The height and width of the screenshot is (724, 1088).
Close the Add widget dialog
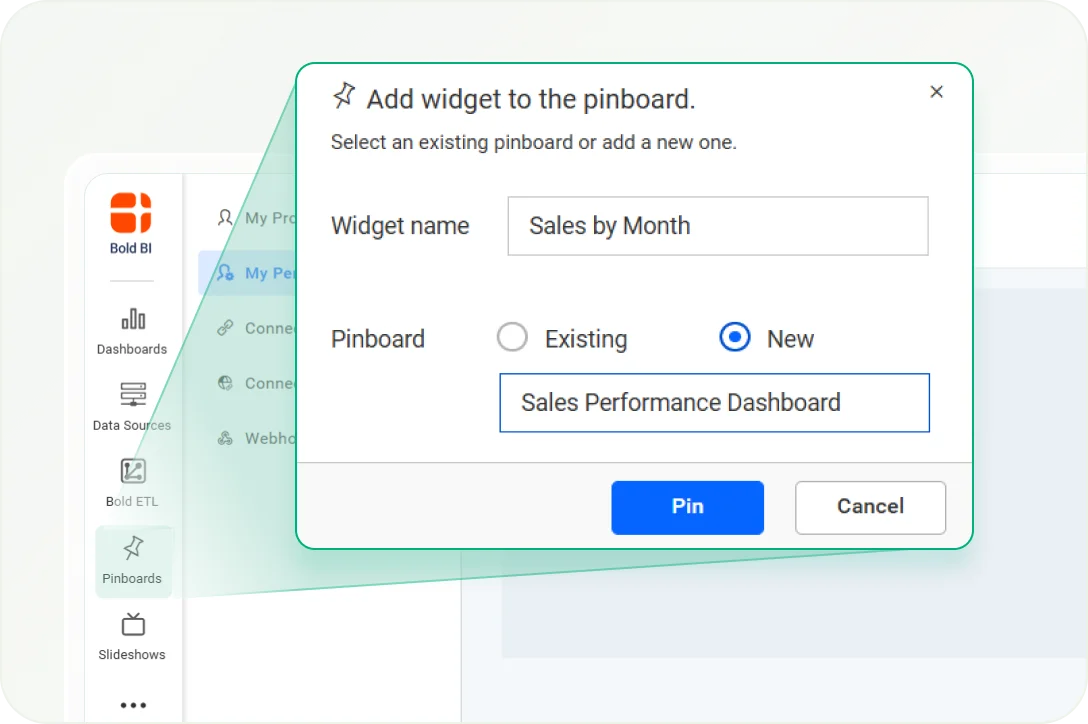(936, 92)
